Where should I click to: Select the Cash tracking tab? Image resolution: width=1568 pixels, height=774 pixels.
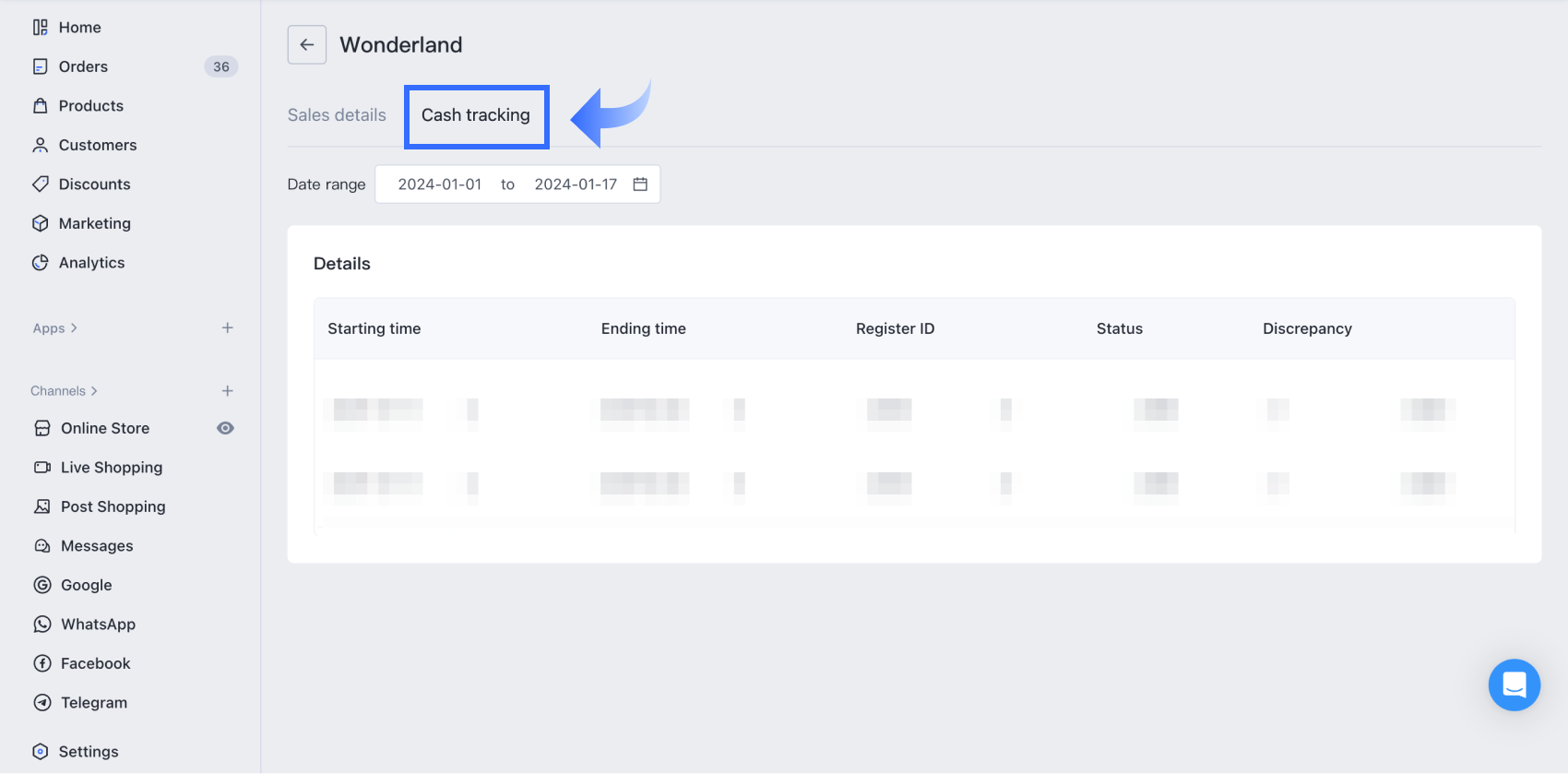(x=476, y=115)
